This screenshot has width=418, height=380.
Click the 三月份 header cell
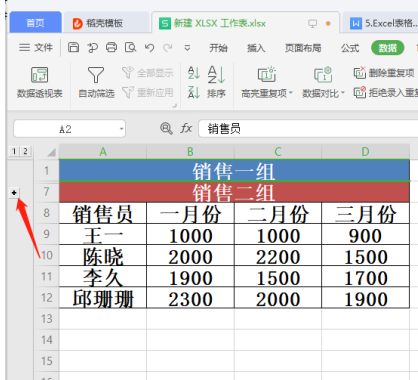pyautogui.click(x=365, y=213)
